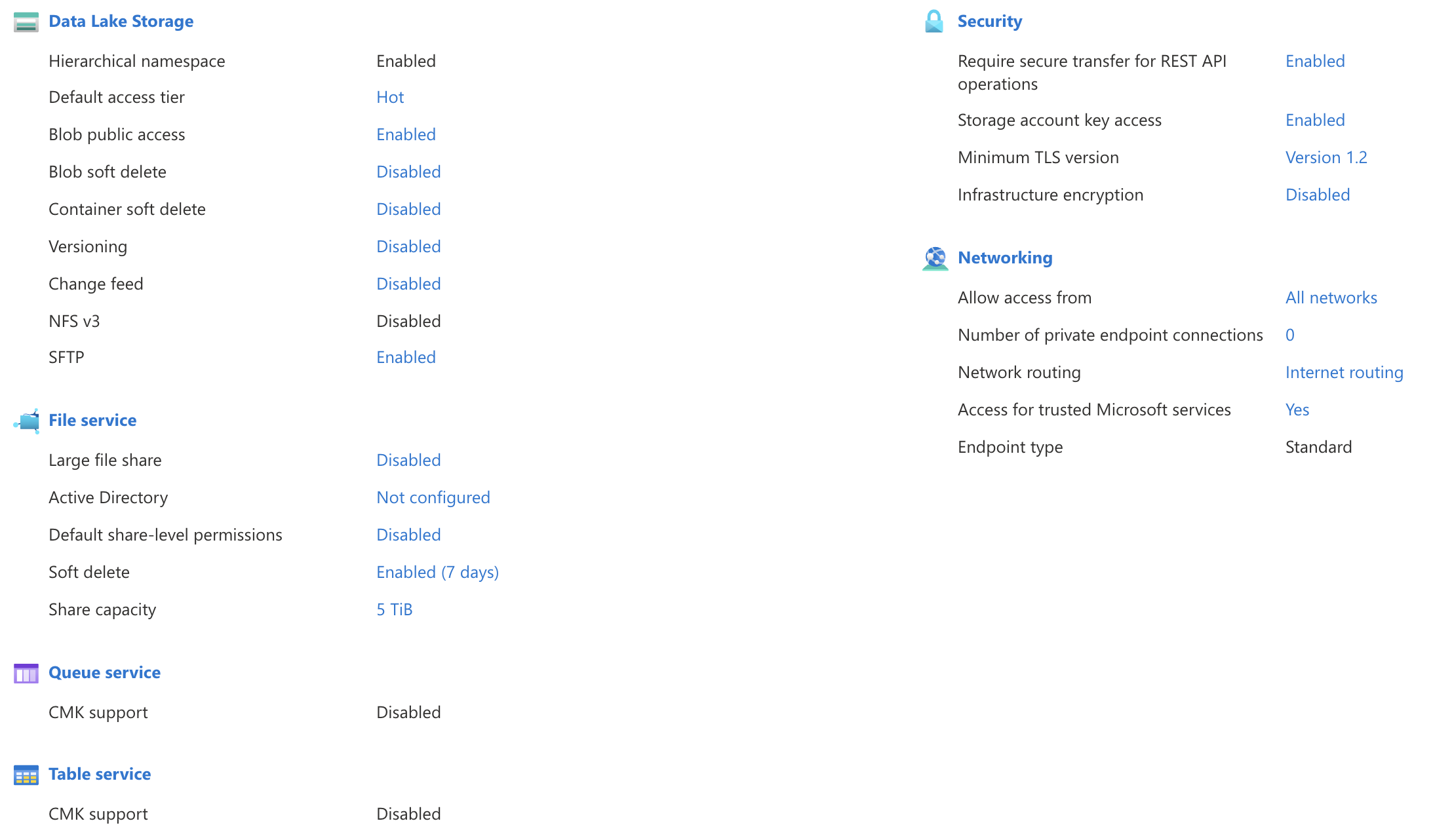Open the Hot default access tier setting
The image size is (1433, 840).
pos(389,96)
